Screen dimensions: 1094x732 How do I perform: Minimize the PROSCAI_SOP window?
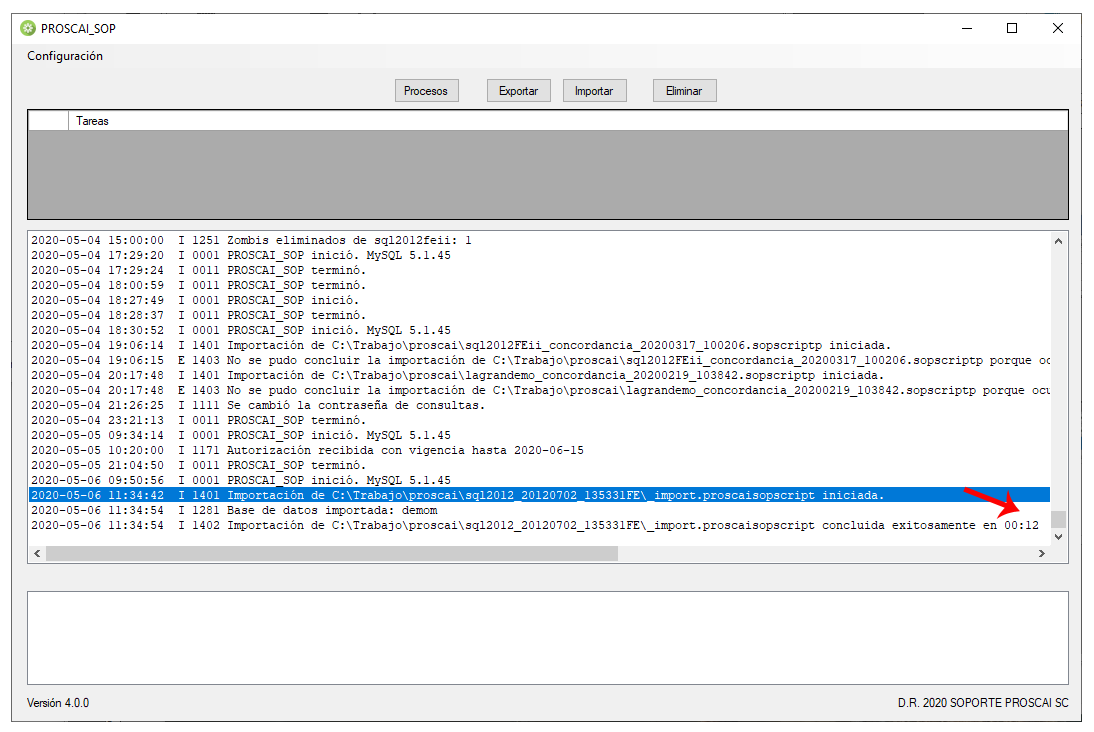tap(967, 28)
